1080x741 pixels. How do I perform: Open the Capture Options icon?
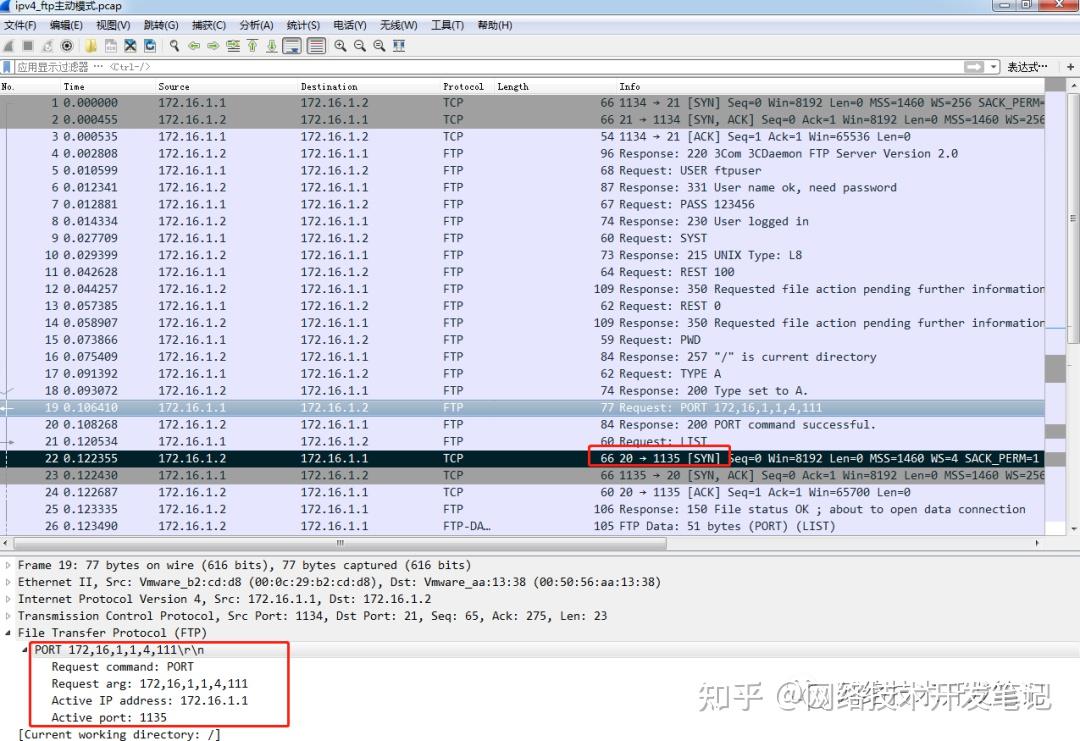(x=66, y=45)
